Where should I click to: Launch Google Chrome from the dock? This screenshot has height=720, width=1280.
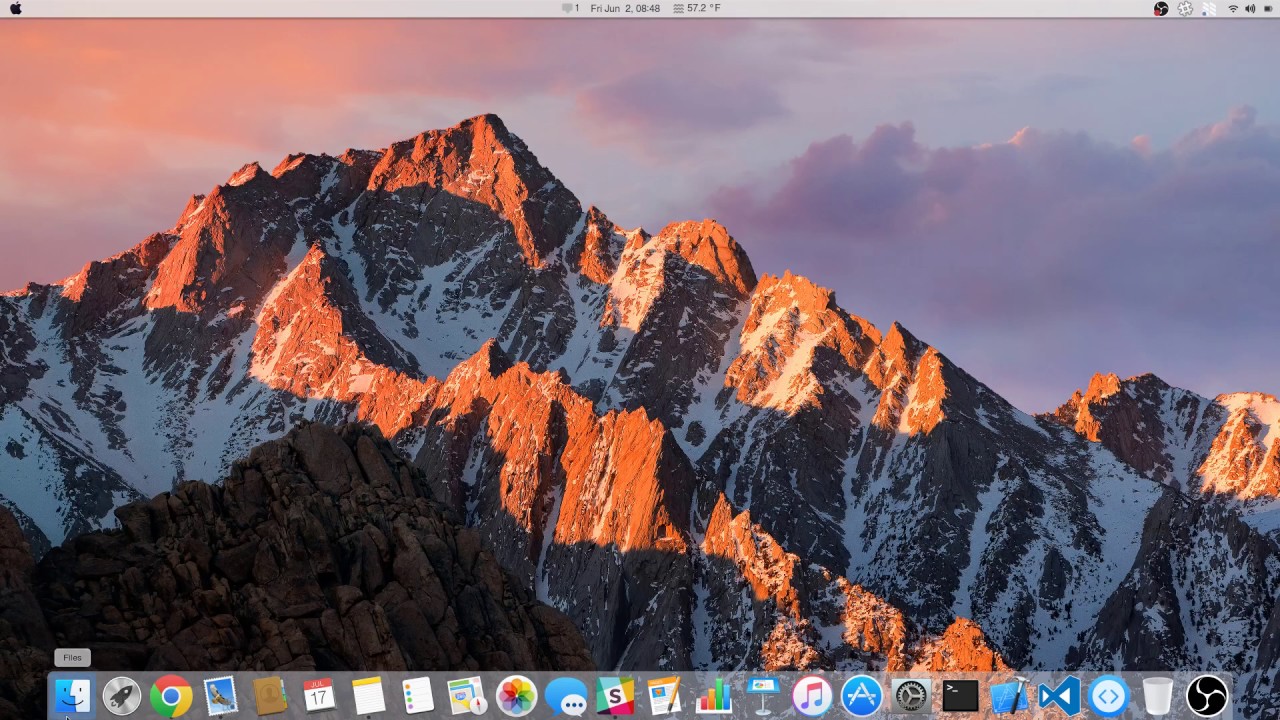(x=171, y=696)
